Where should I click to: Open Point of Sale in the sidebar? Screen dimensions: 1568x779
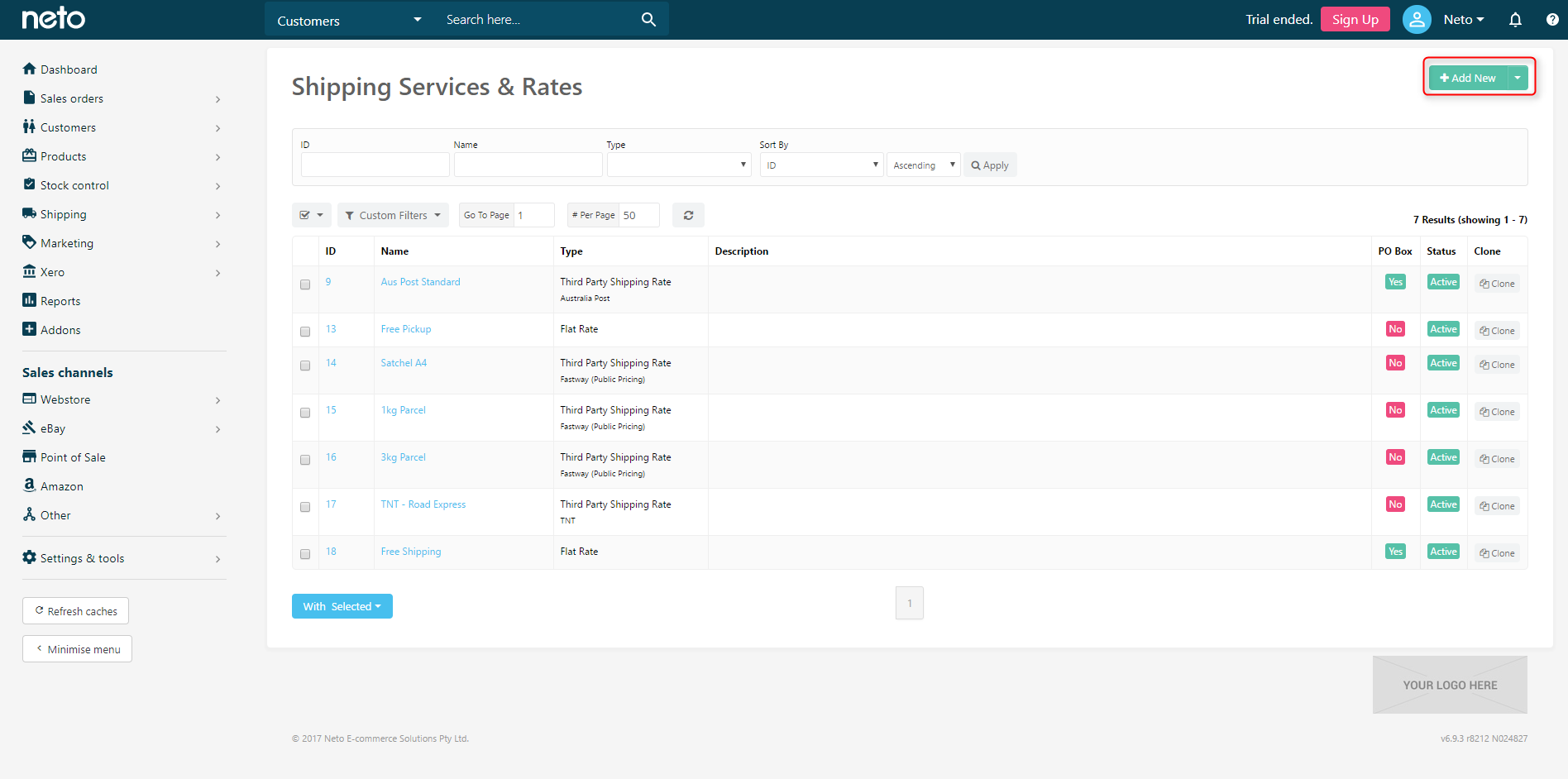coord(73,457)
